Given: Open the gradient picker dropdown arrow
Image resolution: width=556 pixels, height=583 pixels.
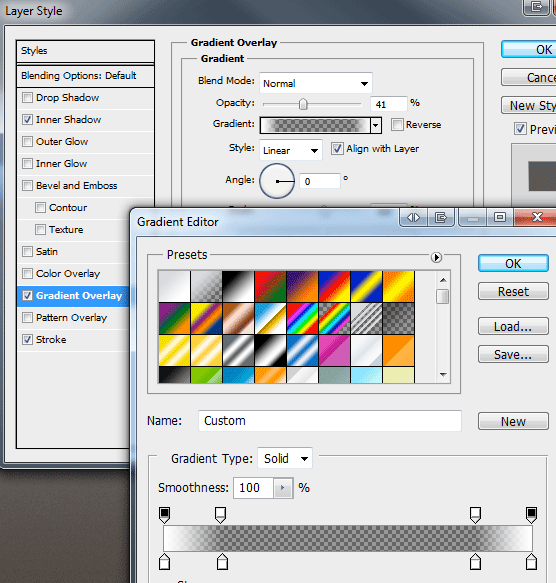Looking at the screenshot, I should click(x=376, y=125).
